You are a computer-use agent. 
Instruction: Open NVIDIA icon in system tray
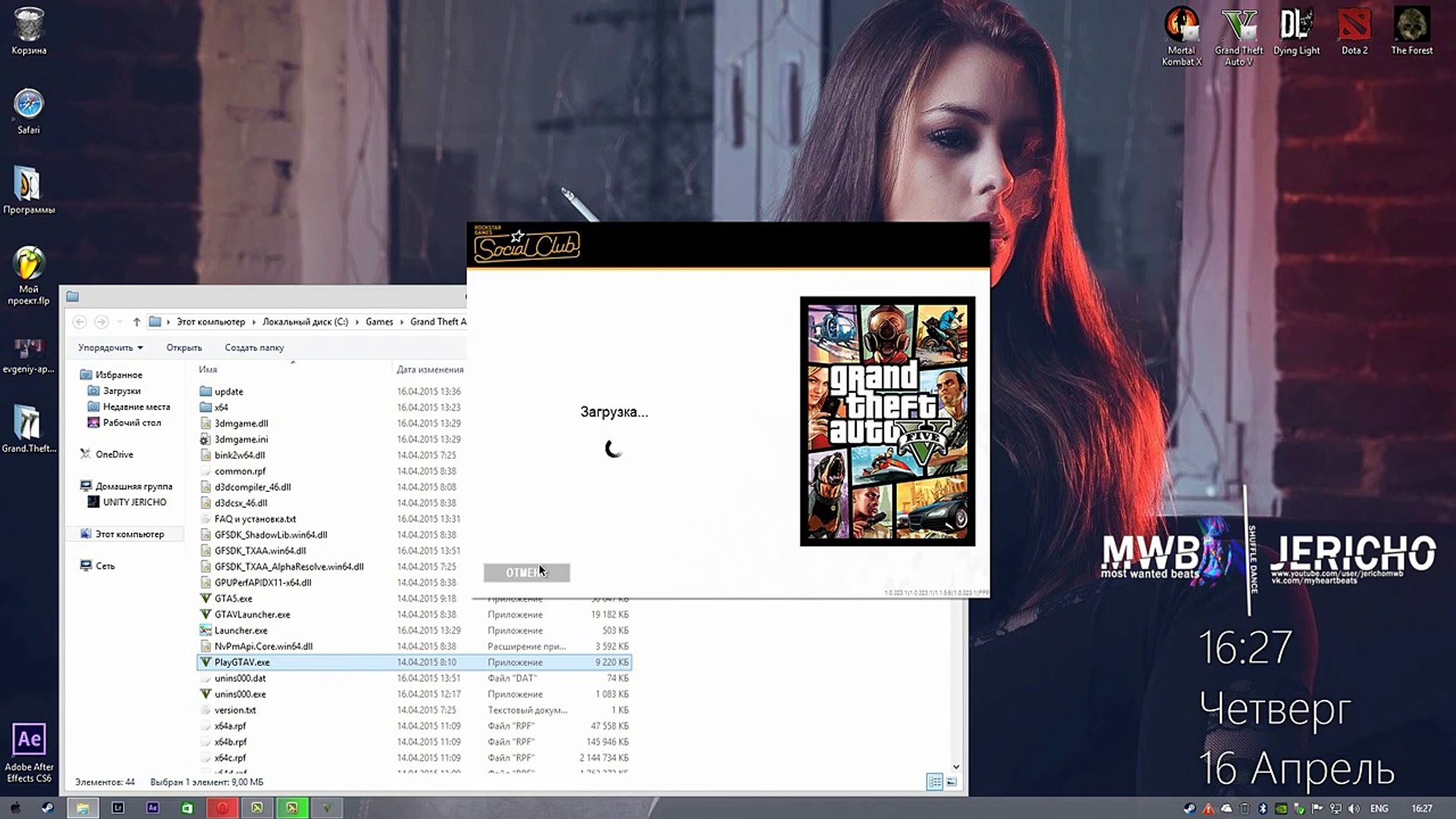1281,808
